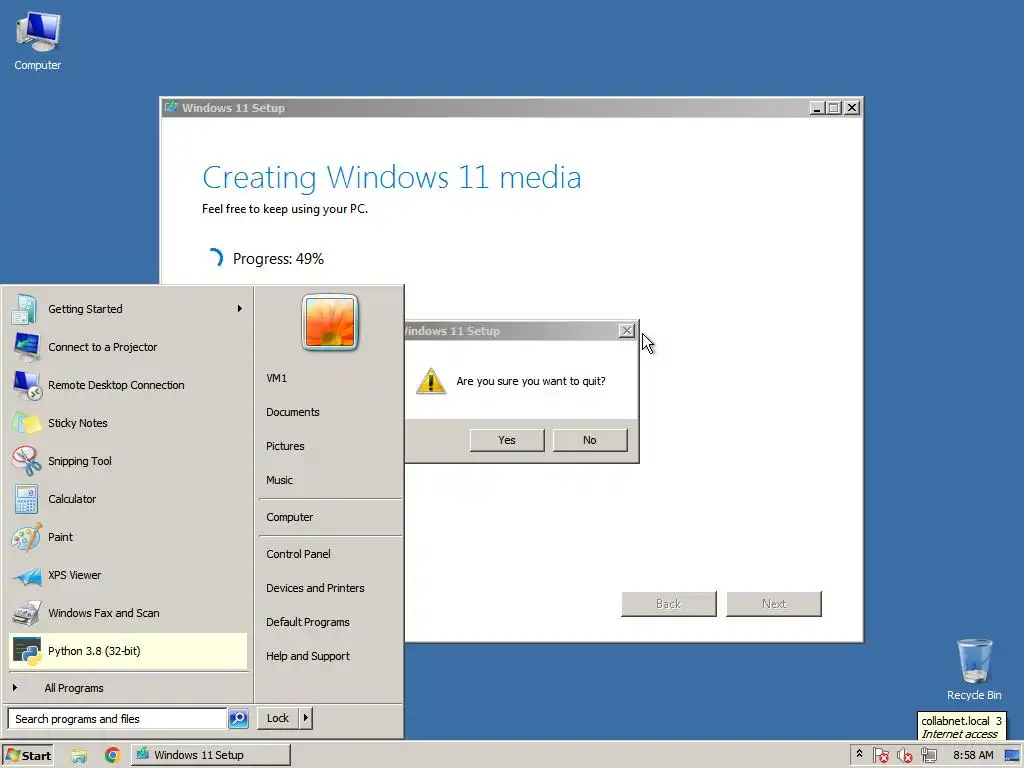Click the search magnifier icon

[238, 718]
